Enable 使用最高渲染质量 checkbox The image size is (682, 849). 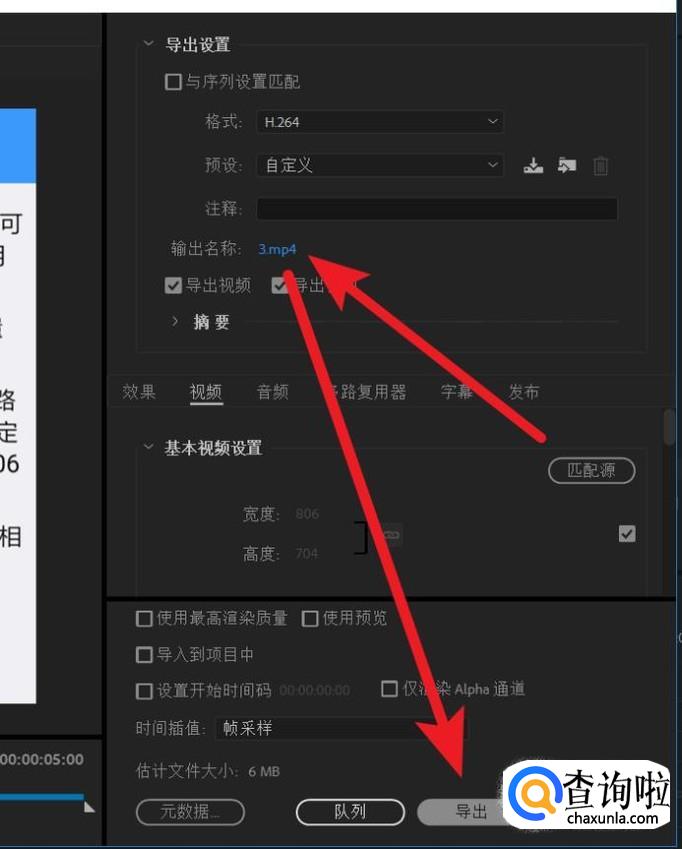click(x=145, y=619)
